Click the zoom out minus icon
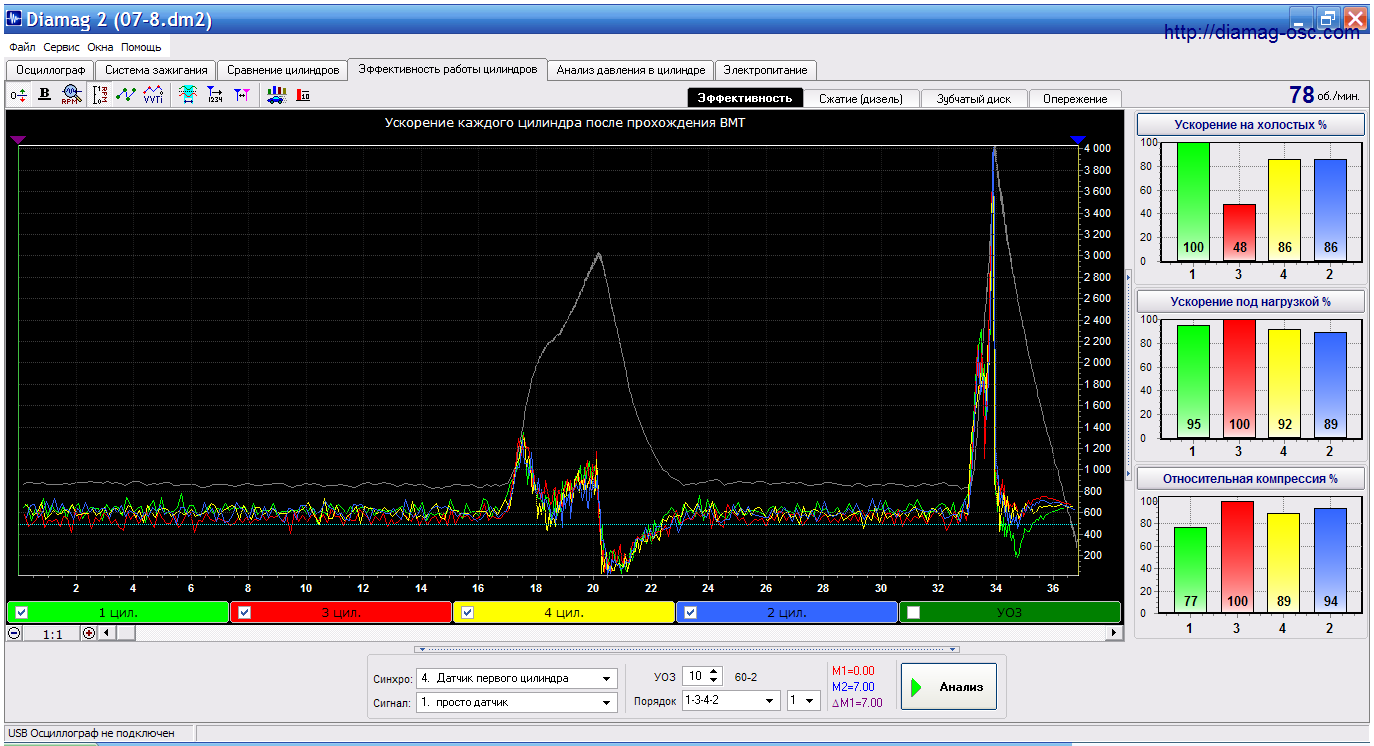 point(14,633)
